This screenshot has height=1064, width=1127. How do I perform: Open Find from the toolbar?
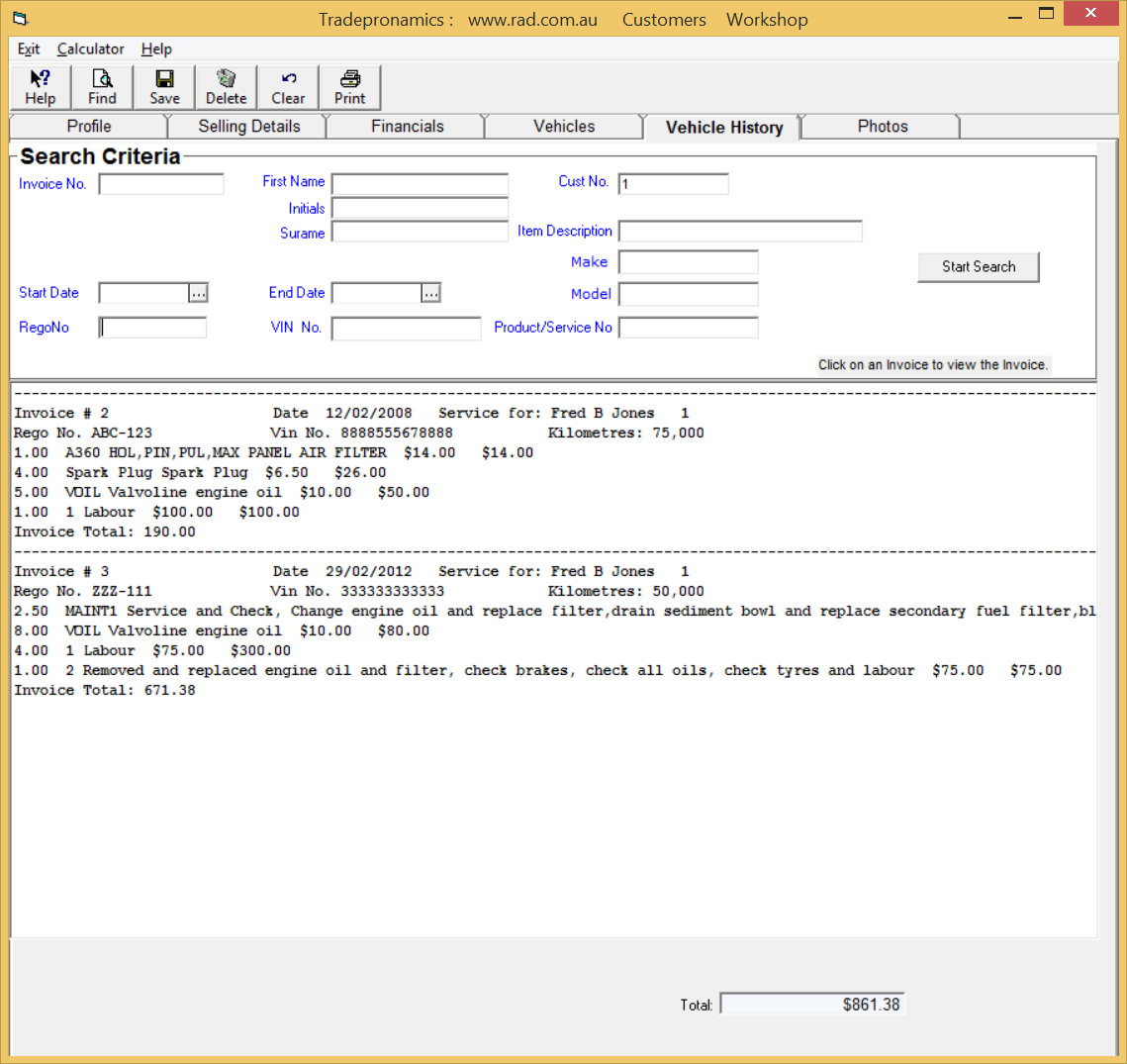[x=102, y=87]
